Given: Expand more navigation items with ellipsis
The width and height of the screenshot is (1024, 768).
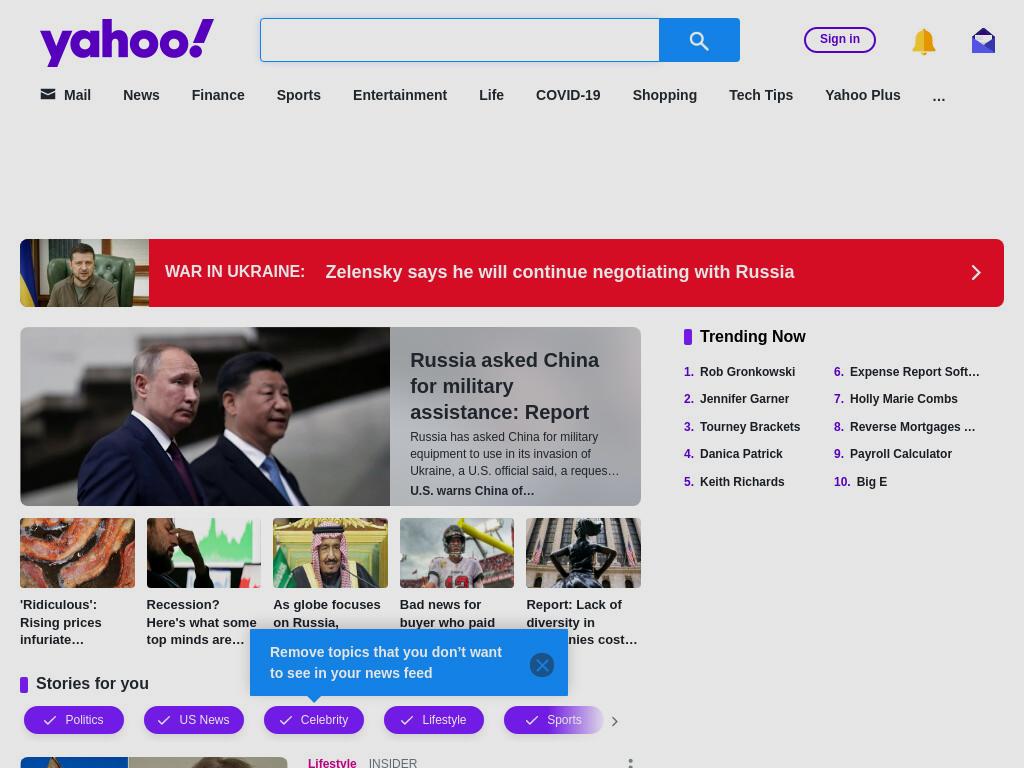Looking at the screenshot, I should (x=938, y=97).
